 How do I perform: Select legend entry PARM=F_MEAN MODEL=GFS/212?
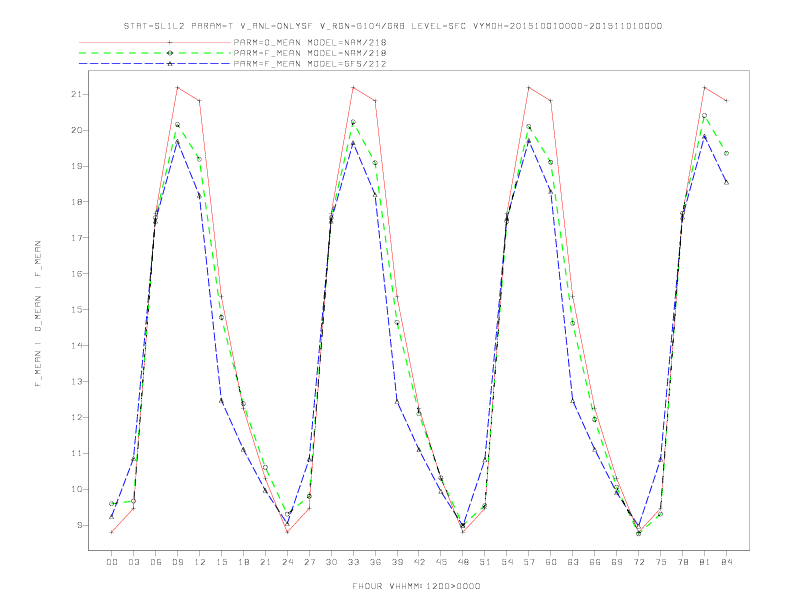[x=310, y=64]
